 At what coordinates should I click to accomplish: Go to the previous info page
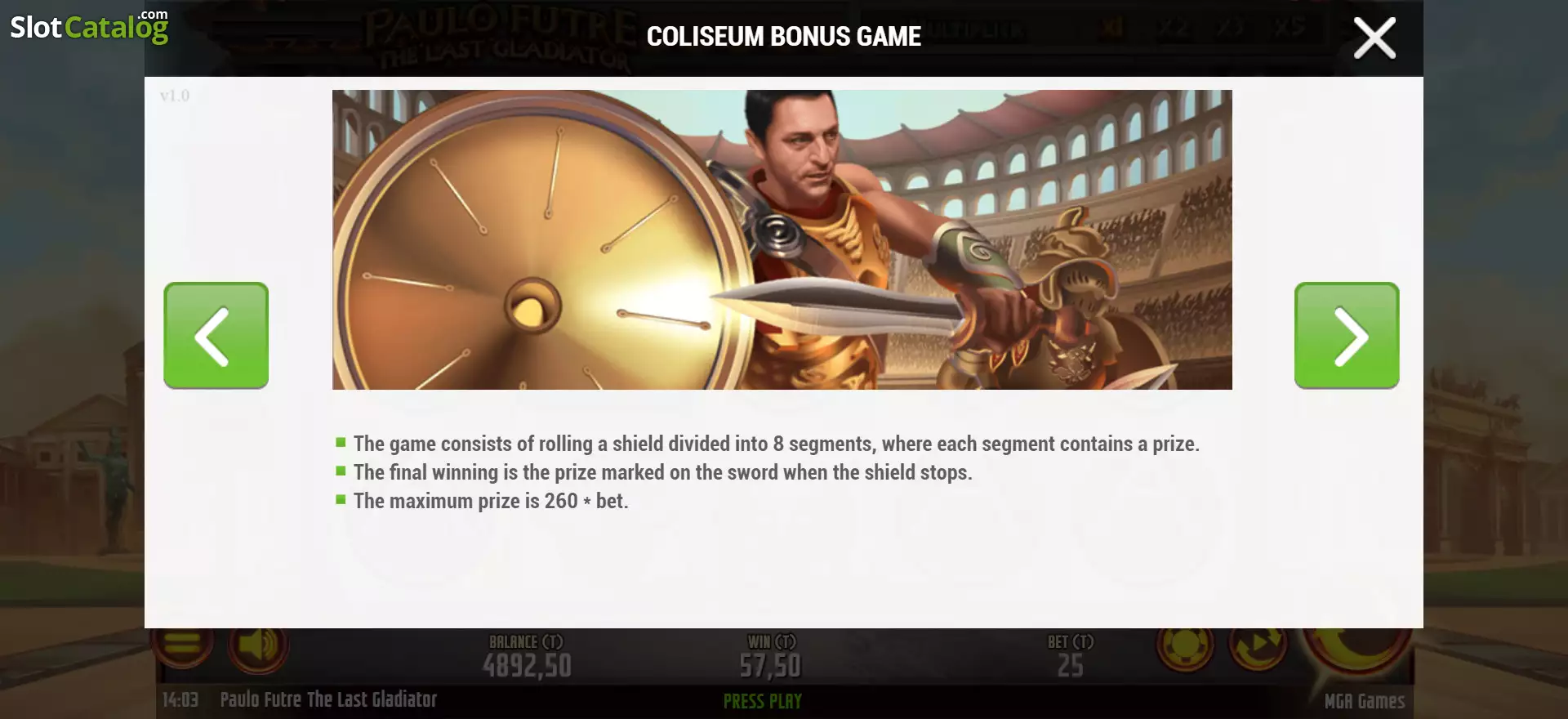click(216, 335)
